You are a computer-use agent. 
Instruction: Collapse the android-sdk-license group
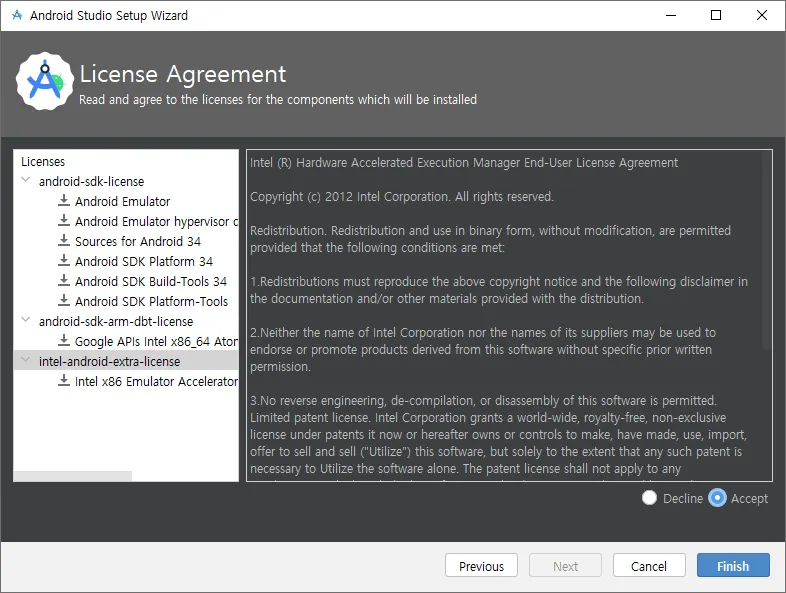[x=26, y=180]
